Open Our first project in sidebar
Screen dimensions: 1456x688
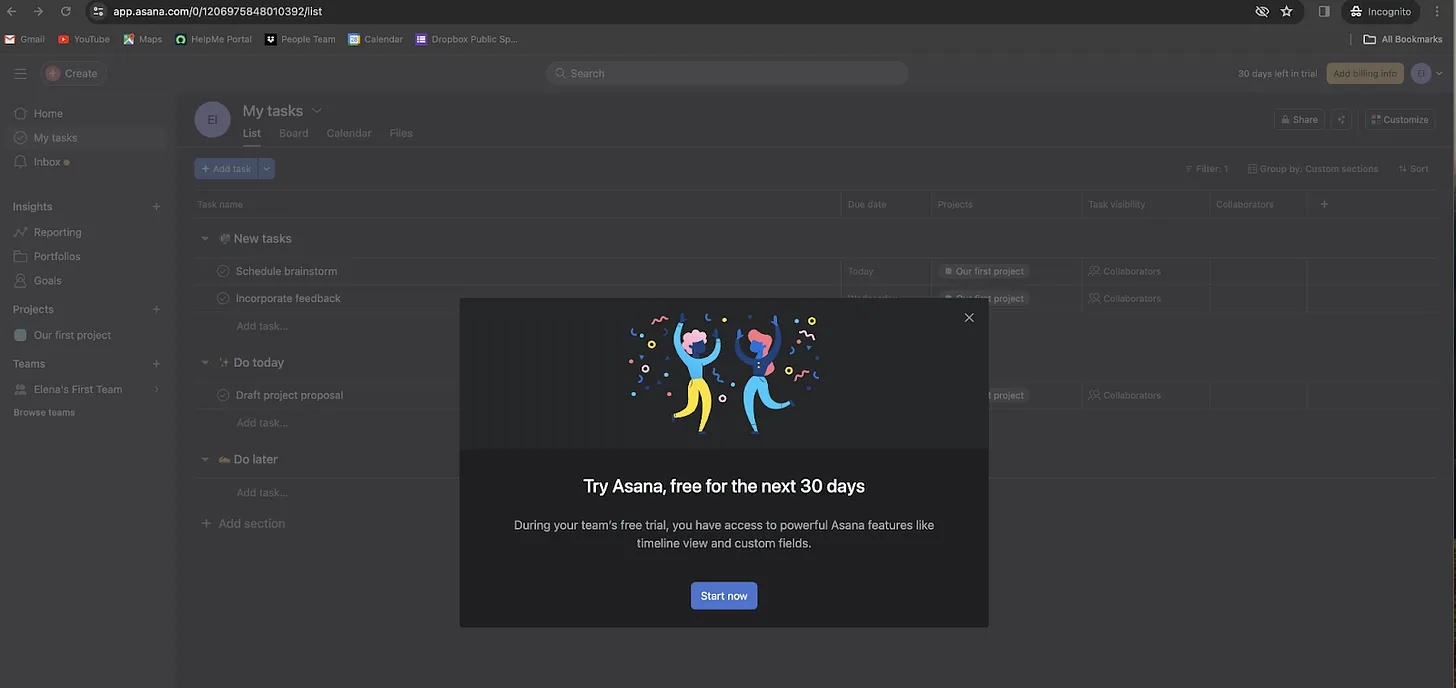point(72,336)
